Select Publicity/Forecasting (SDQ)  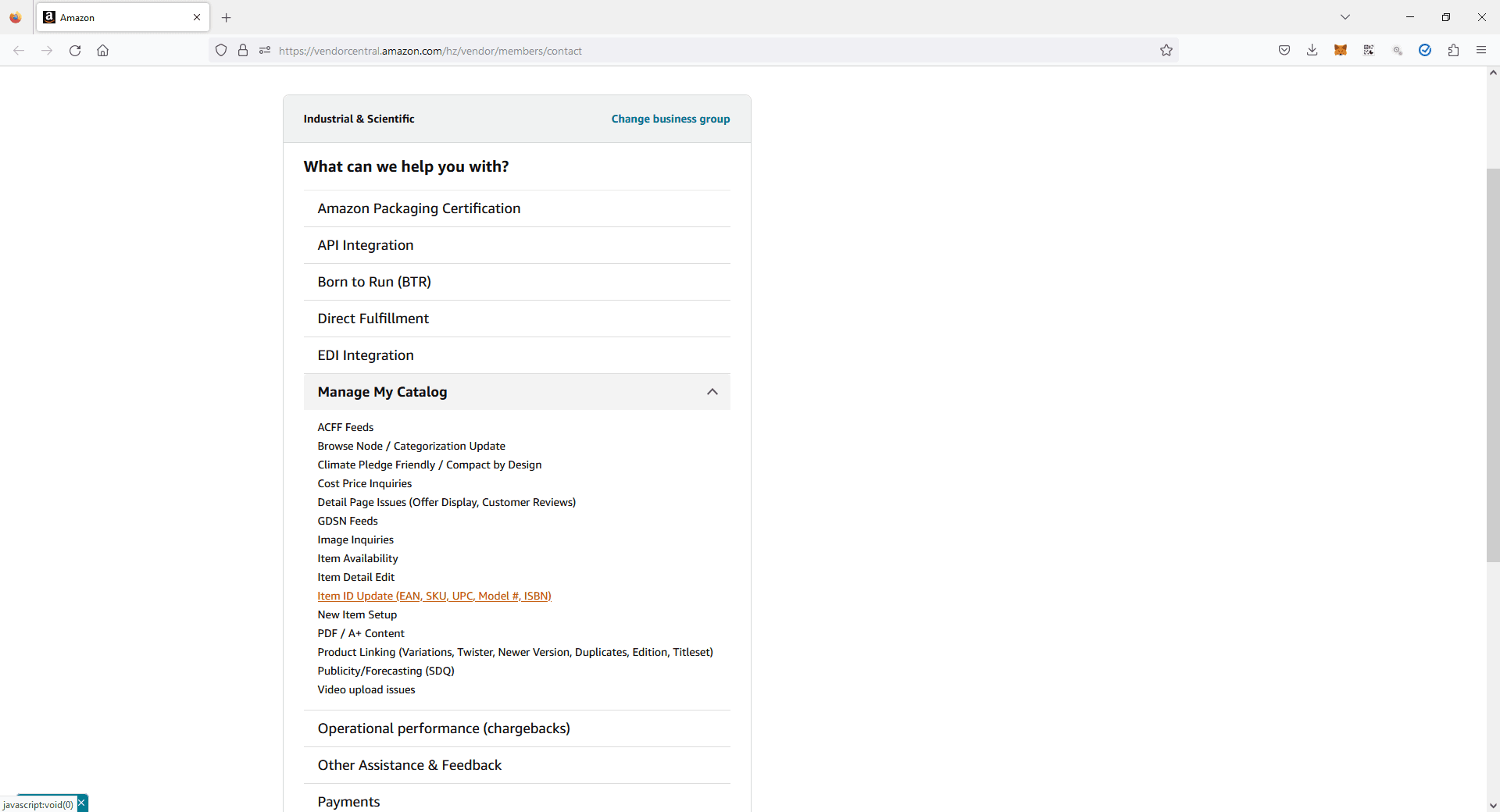point(386,671)
